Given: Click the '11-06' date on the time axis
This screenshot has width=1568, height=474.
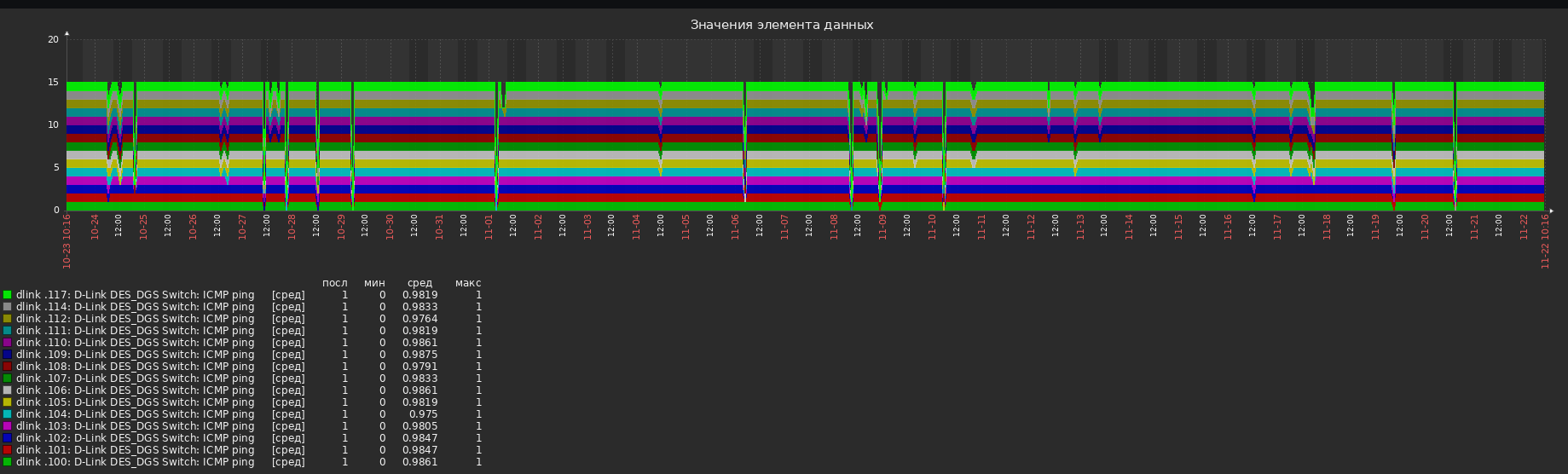Looking at the screenshot, I should coord(736,227).
